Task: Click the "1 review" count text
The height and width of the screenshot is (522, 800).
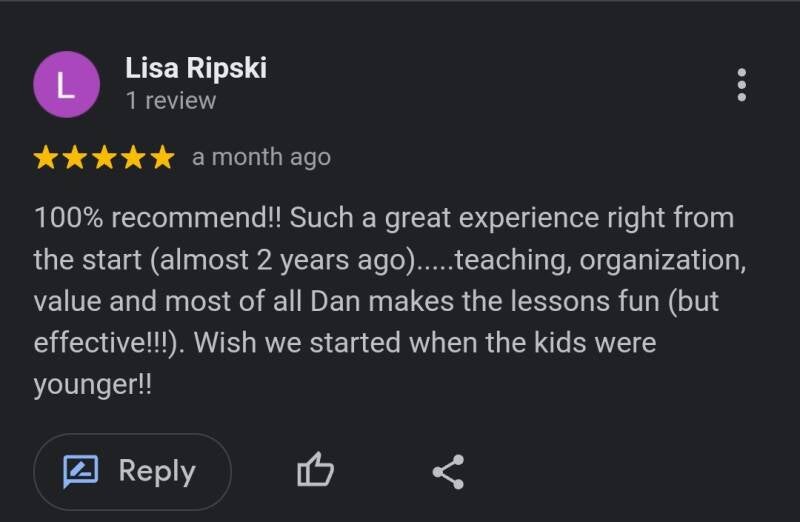Action: pyautogui.click(x=170, y=101)
